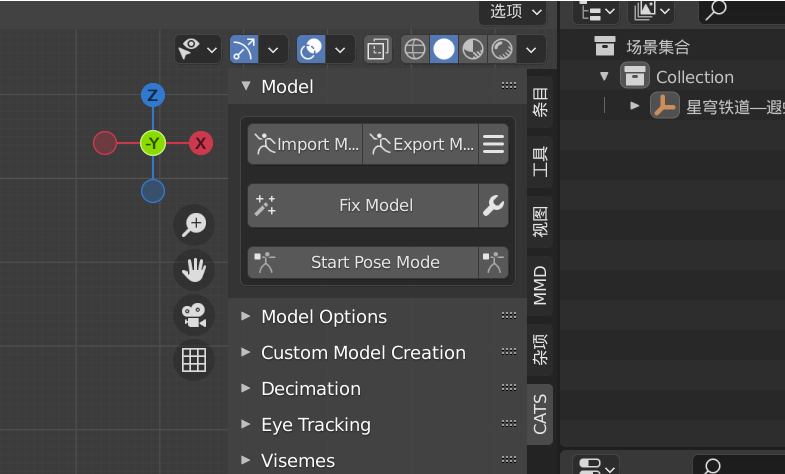This screenshot has width=785, height=474.
Task: Toggle the show overlays button
Action: pyautogui.click(x=312, y=49)
